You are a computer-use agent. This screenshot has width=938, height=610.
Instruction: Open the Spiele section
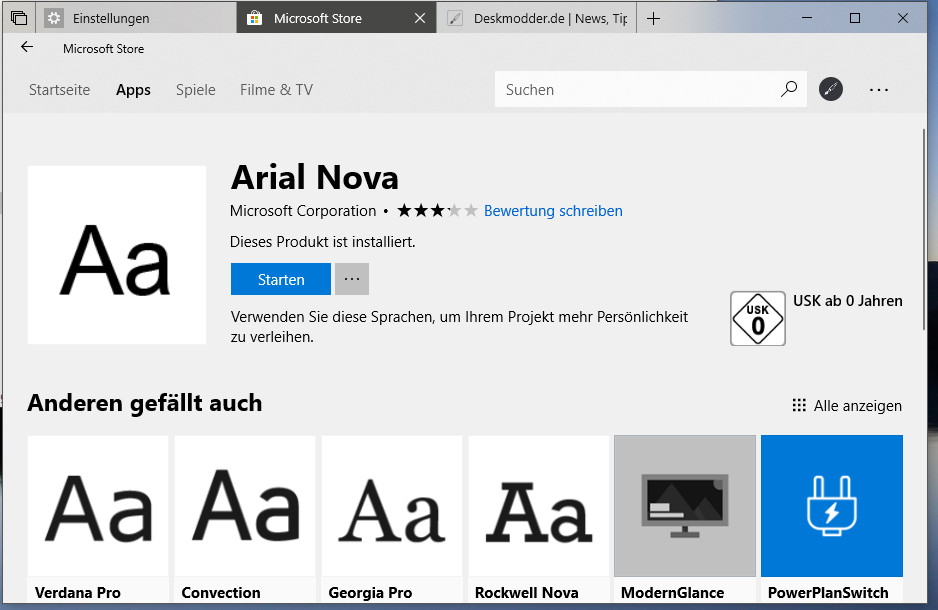point(195,89)
